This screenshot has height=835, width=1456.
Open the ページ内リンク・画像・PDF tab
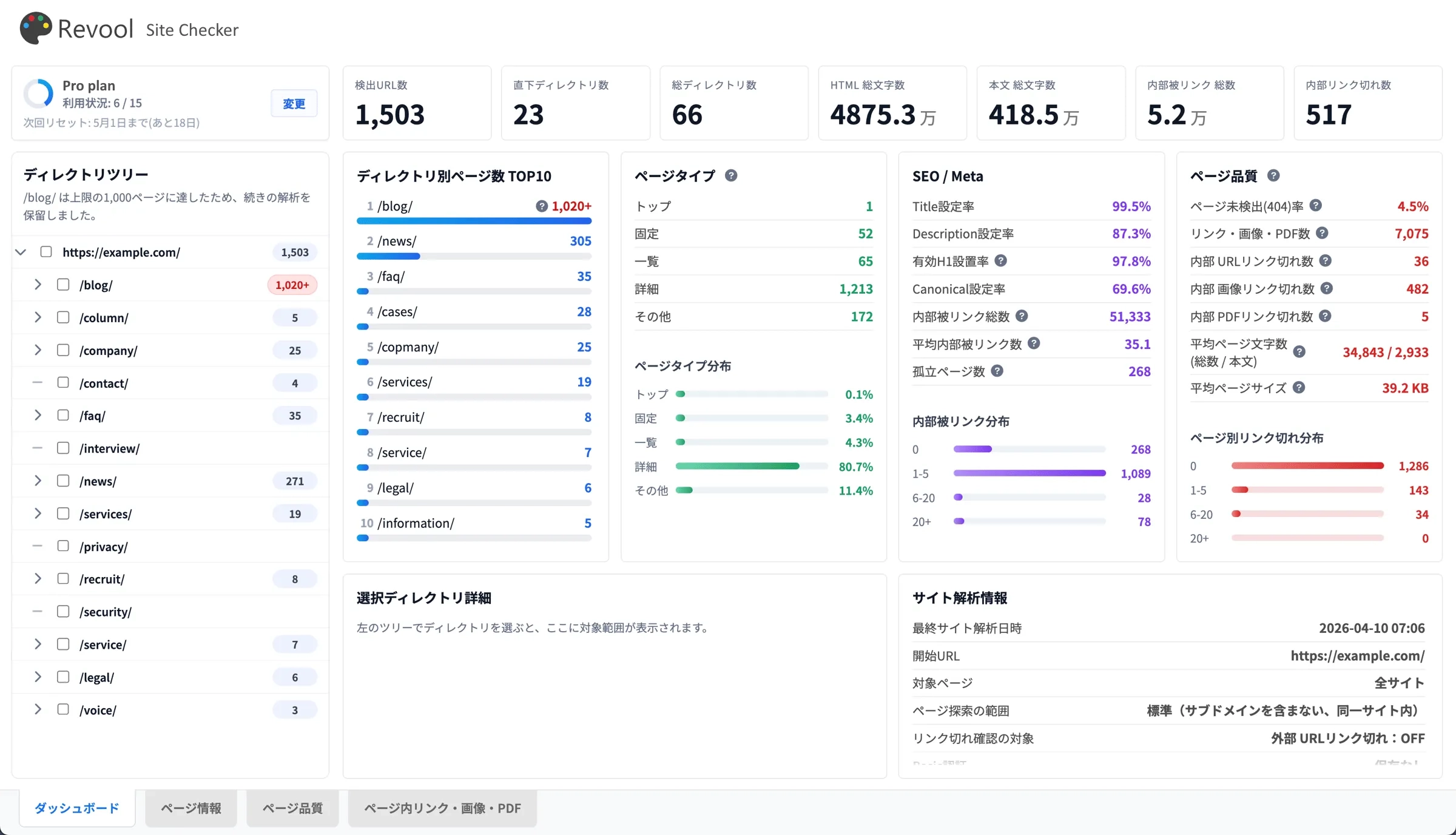tap(443, 808)
